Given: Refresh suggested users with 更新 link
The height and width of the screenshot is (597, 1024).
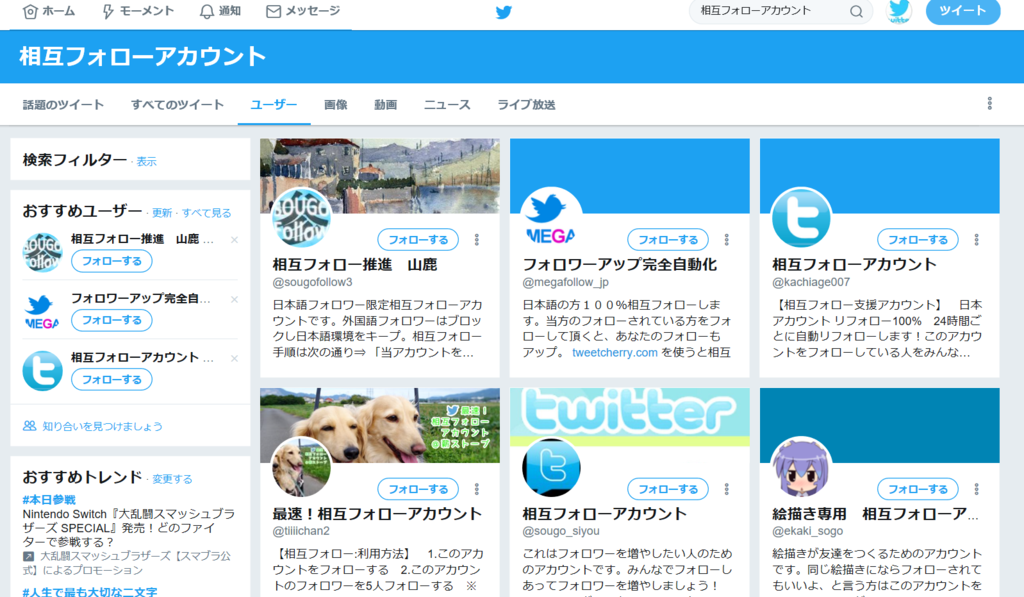Looking at the screenshot, I should 162,213.
